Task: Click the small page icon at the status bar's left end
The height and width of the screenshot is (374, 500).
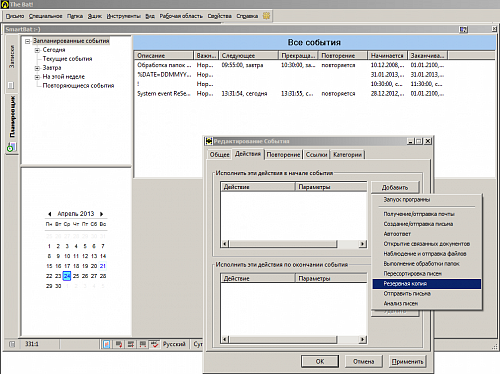Action: click(12, 344)
